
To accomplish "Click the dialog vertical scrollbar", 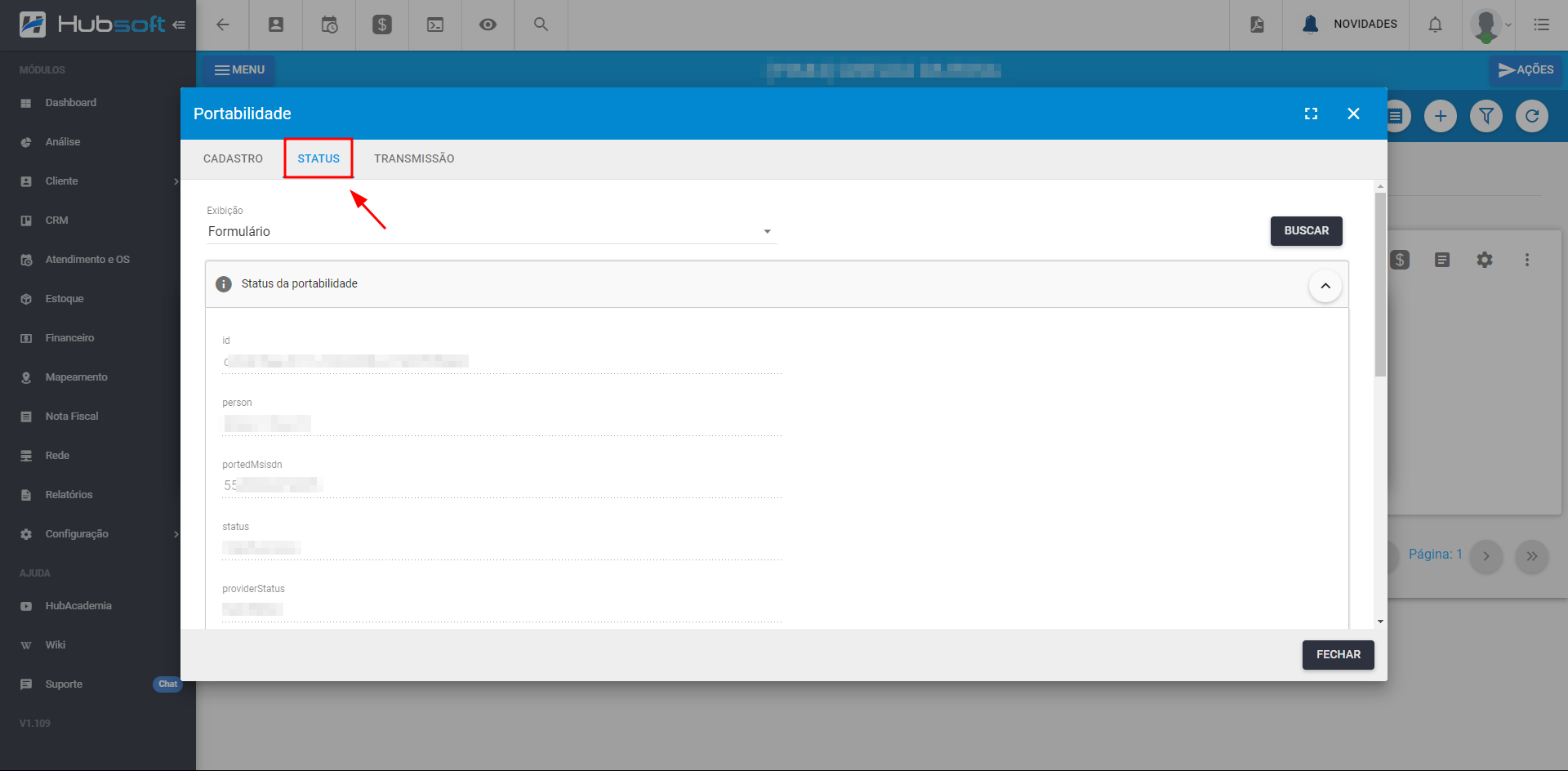I will tap(1380, 284).
